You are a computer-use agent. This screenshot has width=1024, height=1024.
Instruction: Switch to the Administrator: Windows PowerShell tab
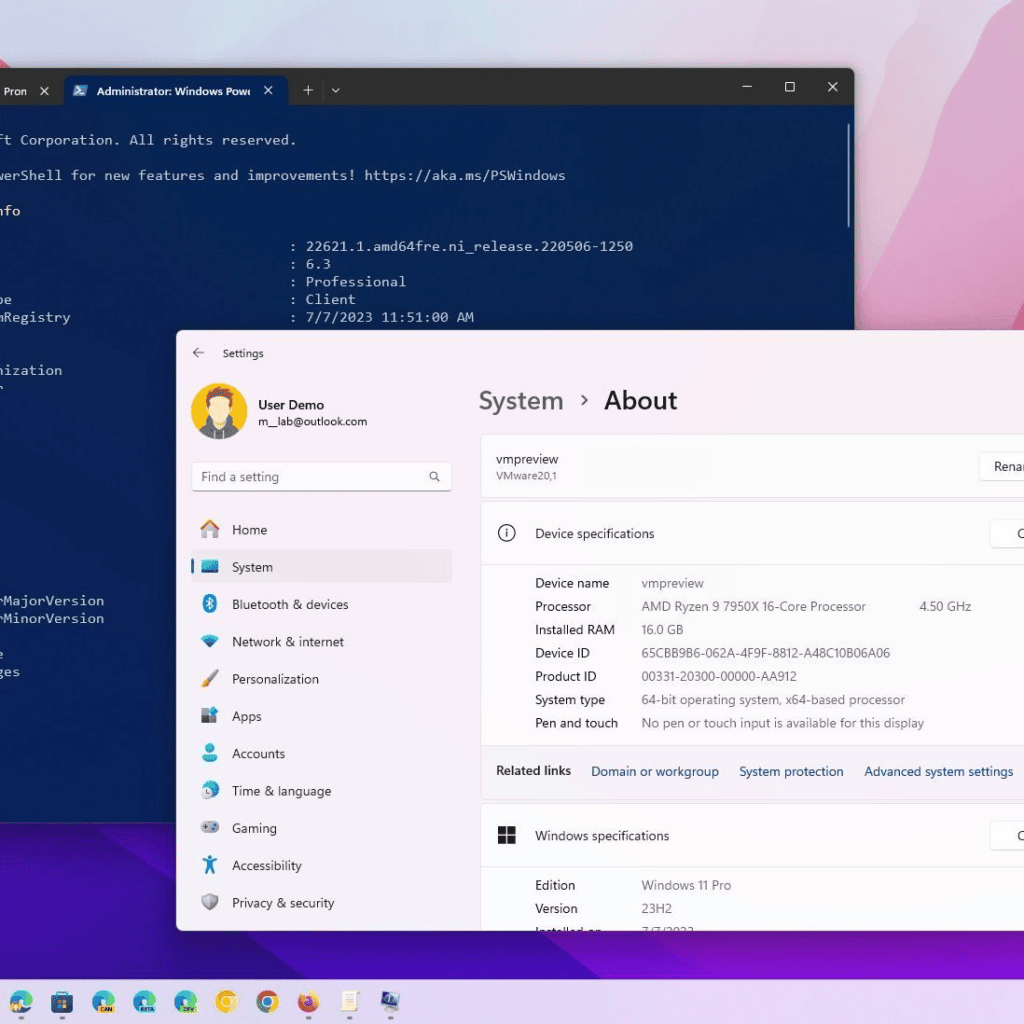170,90
